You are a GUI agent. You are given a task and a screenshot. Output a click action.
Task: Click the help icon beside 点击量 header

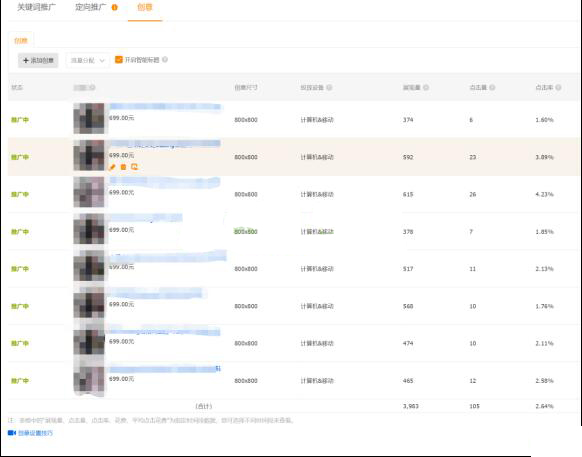click(x=492, y=88)
